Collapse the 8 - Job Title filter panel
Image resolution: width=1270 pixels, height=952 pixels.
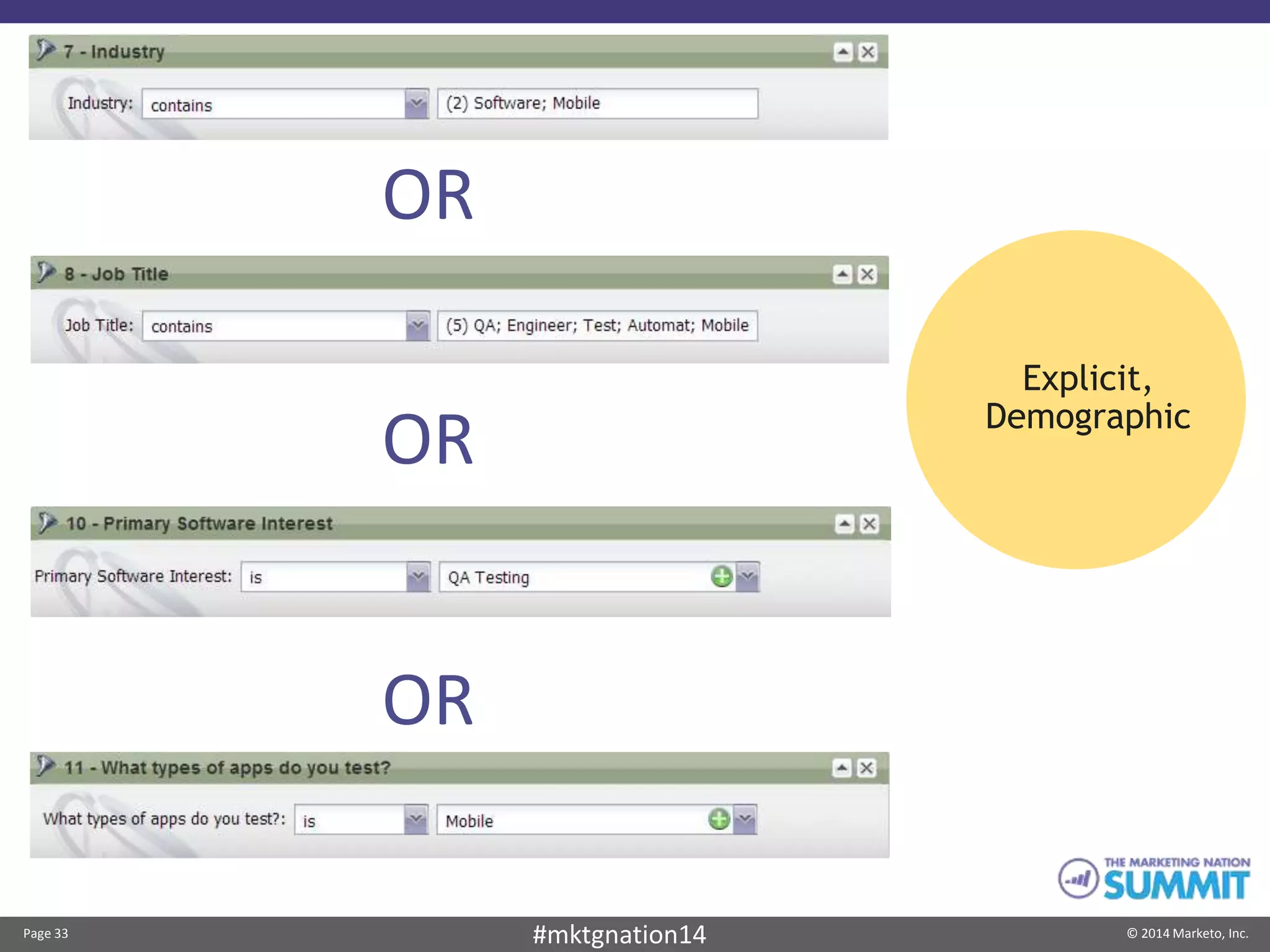[843, 274]
